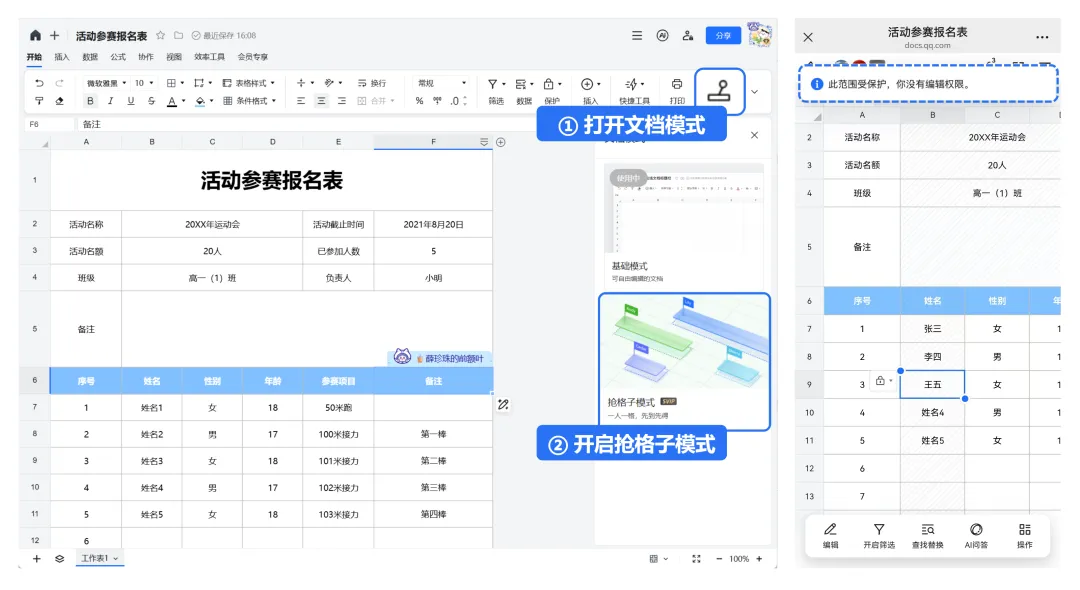Switch to the 公式 tab
This screenshot has height=590, width=1080.
(x=118, y=57)
